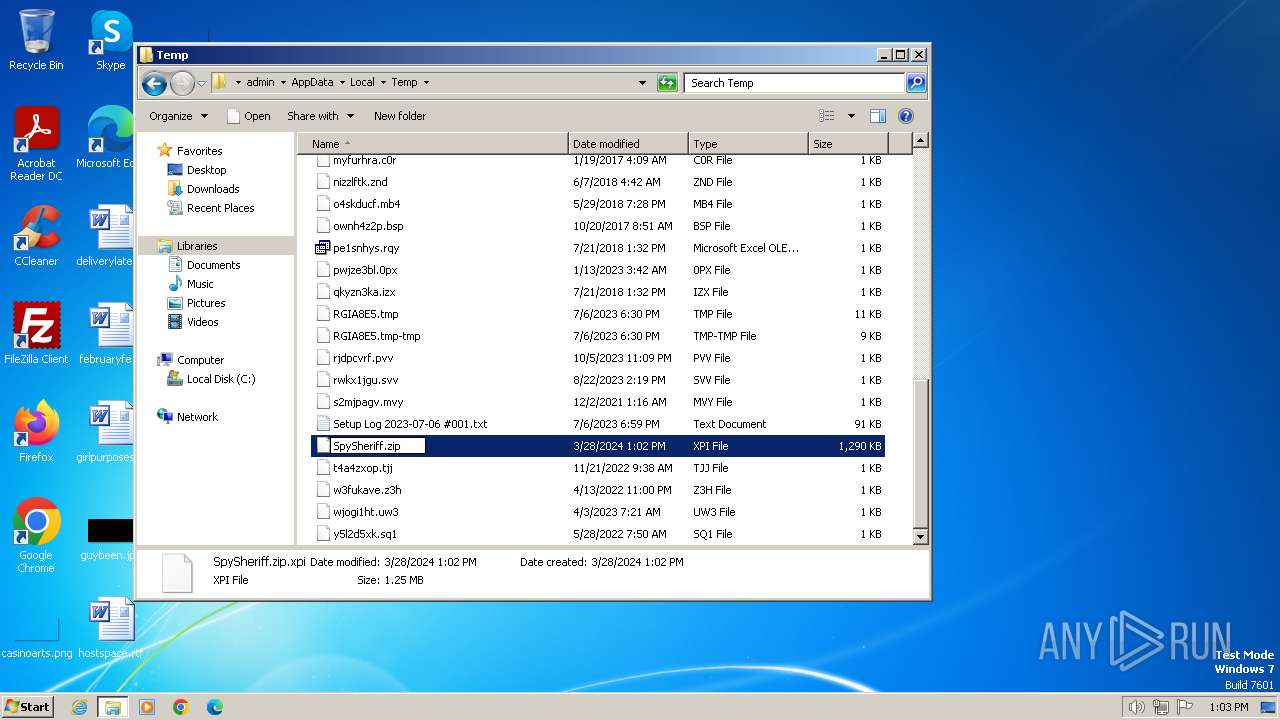Click the SpySheriff.zip rename text box
1280x720 pixels.
[x=378, y=446]
